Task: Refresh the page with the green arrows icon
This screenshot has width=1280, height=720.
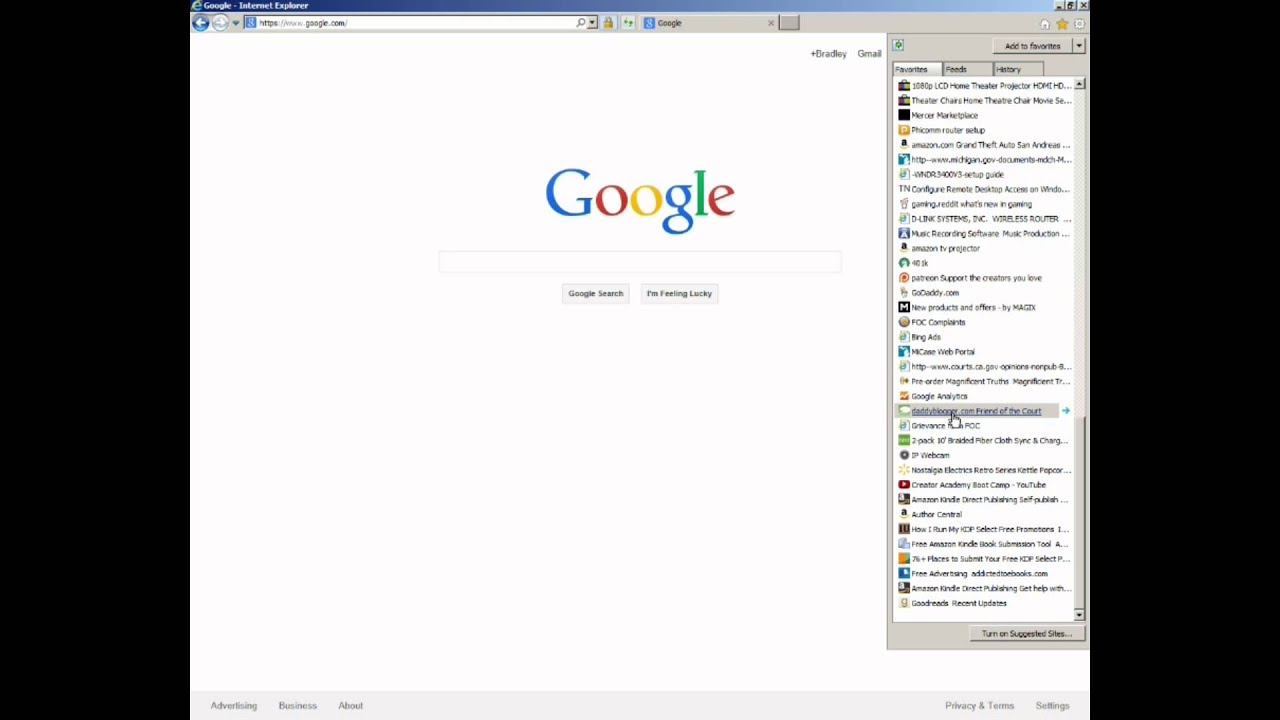Action: click(x=628, y=23)
